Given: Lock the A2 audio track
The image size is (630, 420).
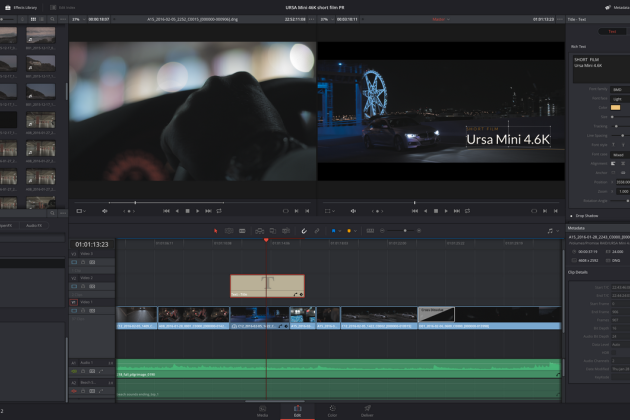Looking at the screenshot, I should click(83, 391).
